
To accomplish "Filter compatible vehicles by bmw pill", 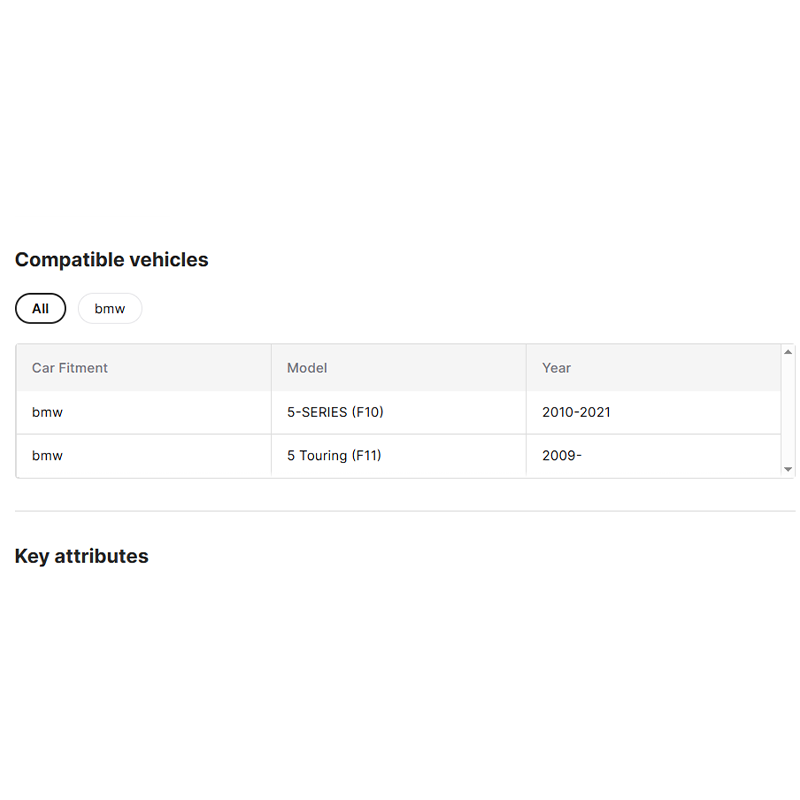I will (x=110, y=309).
